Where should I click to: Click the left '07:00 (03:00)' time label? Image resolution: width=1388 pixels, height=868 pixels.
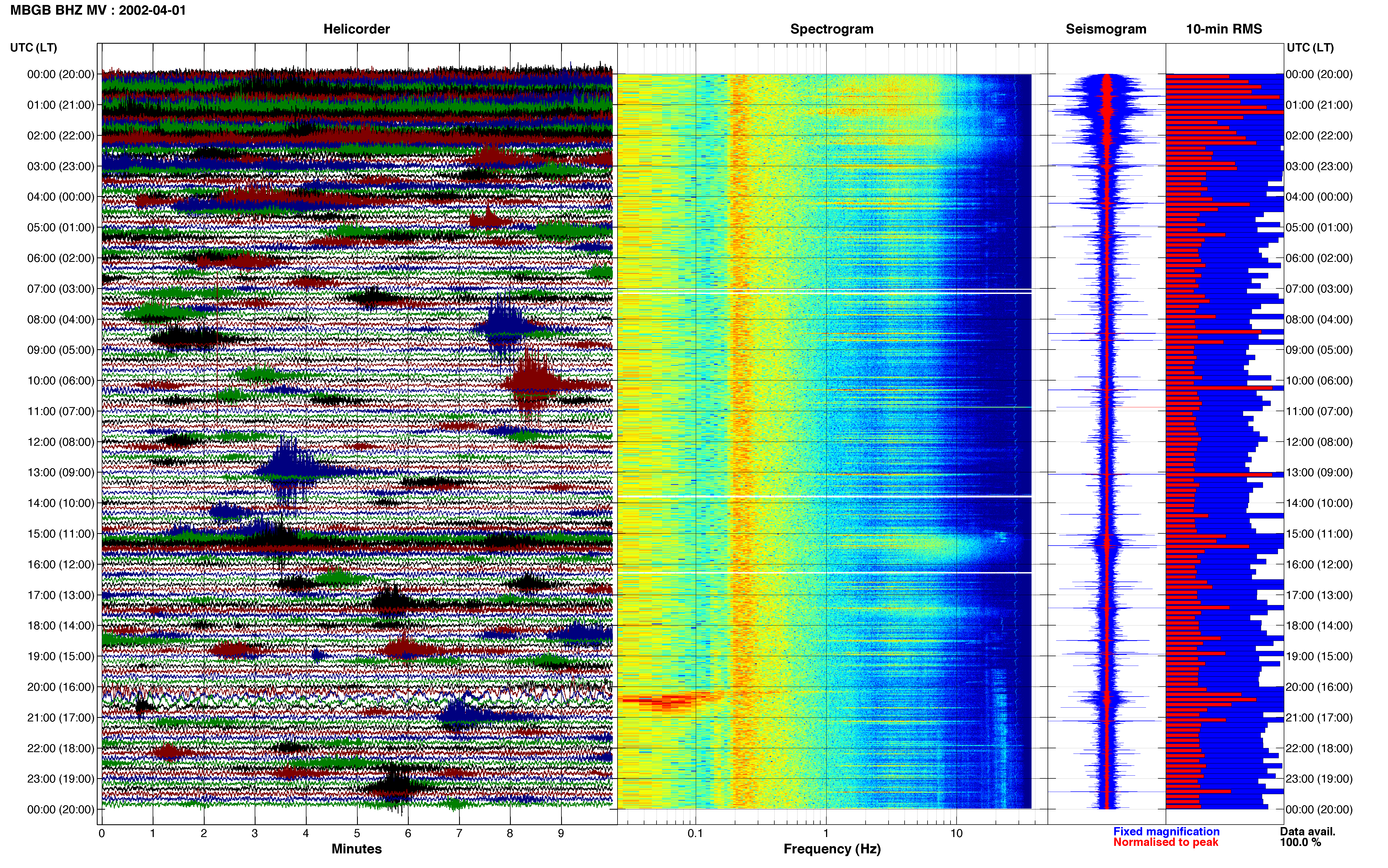pos(61,289)
